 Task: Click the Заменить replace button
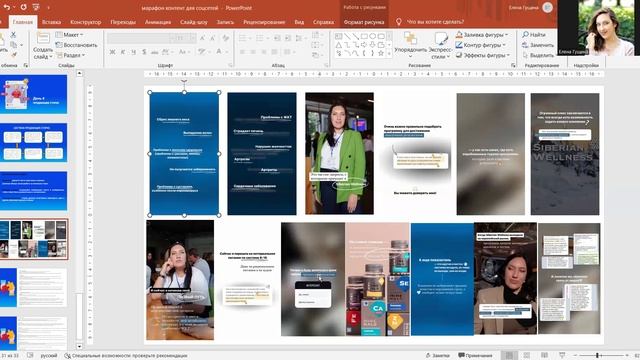(538, 45)
